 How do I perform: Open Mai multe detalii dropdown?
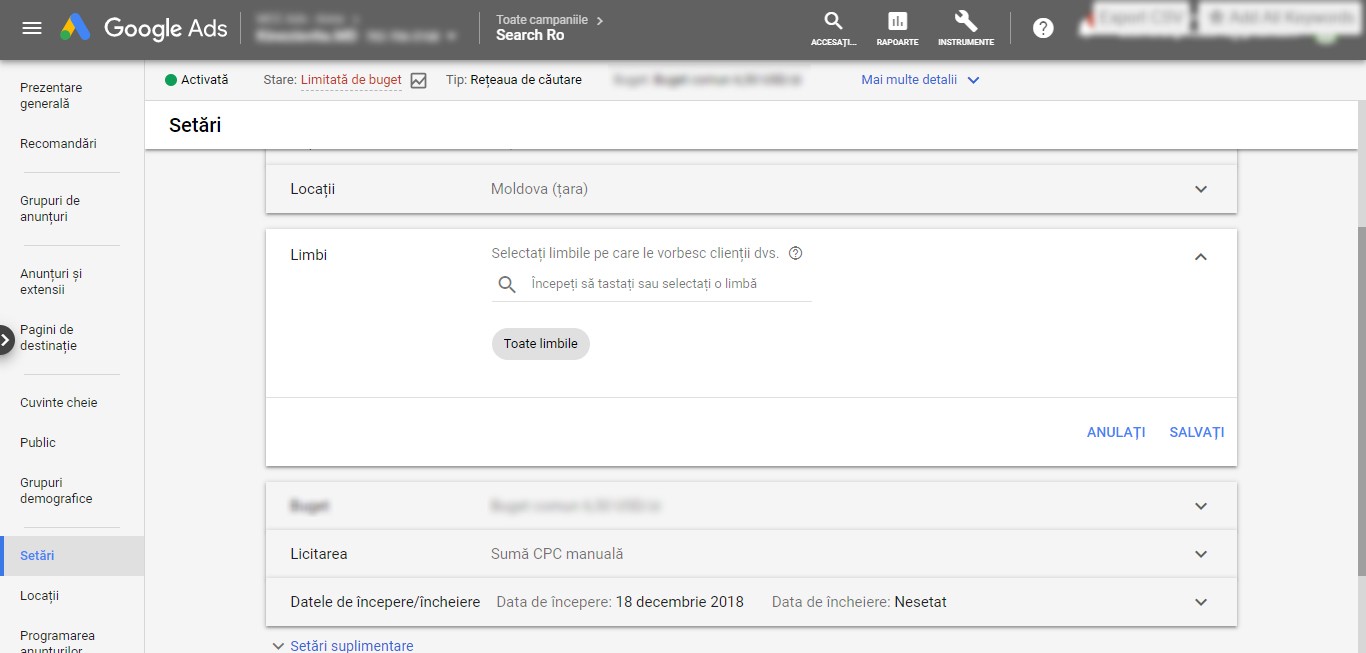click(x=920, y=80)
